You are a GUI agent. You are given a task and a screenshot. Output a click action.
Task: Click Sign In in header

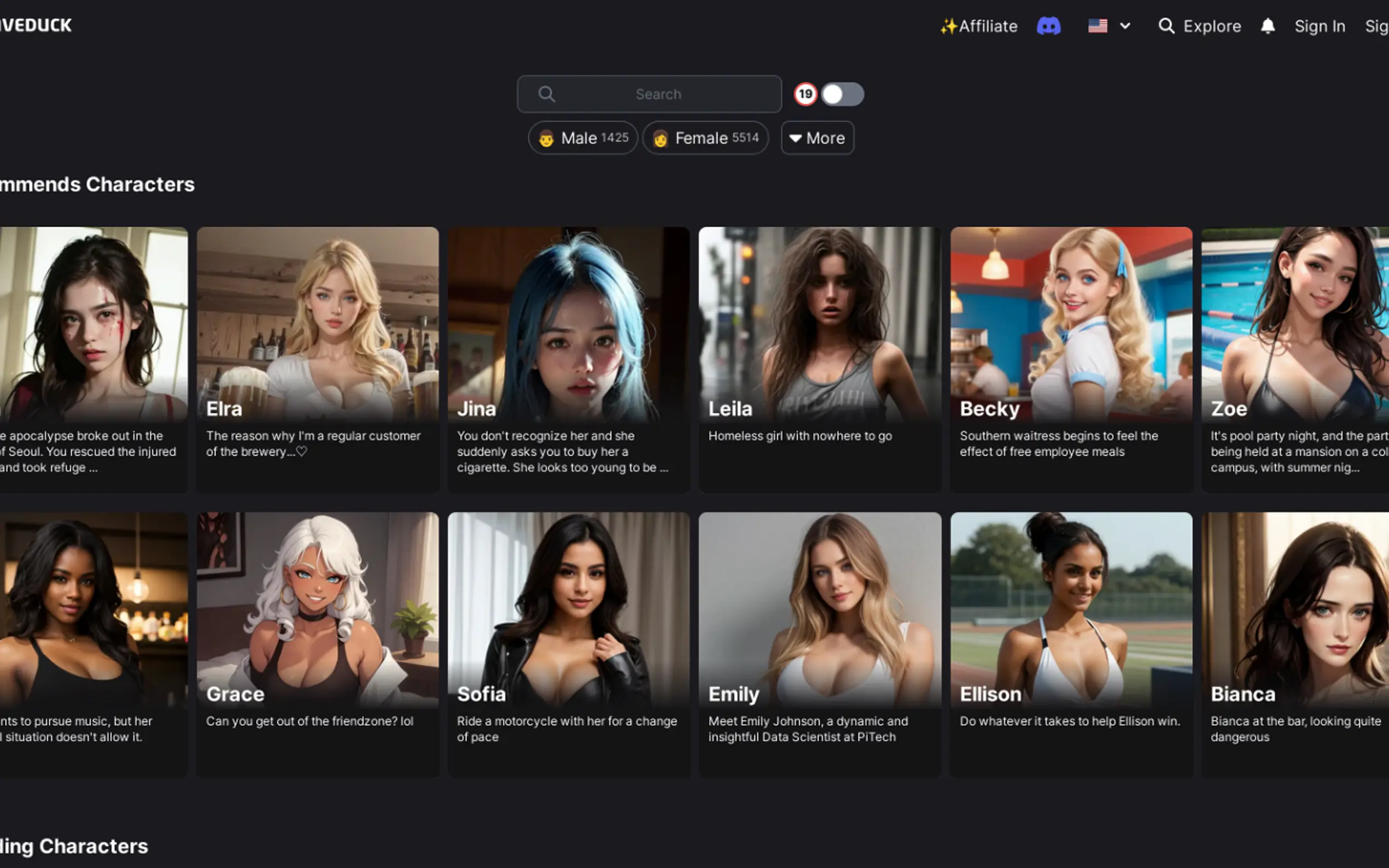click(x=1319, y=26)
